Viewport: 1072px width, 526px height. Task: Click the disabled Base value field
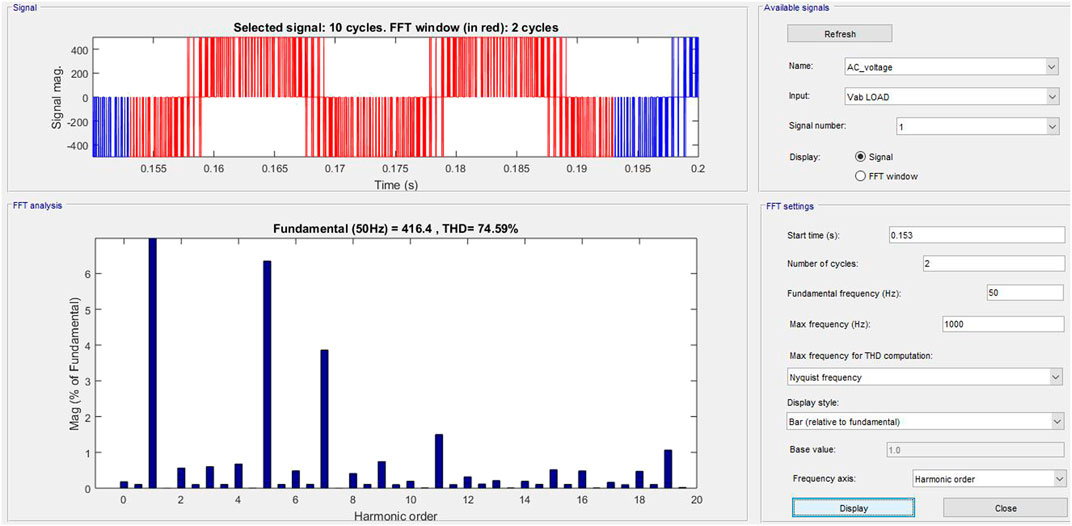click(x=976, y=450)
